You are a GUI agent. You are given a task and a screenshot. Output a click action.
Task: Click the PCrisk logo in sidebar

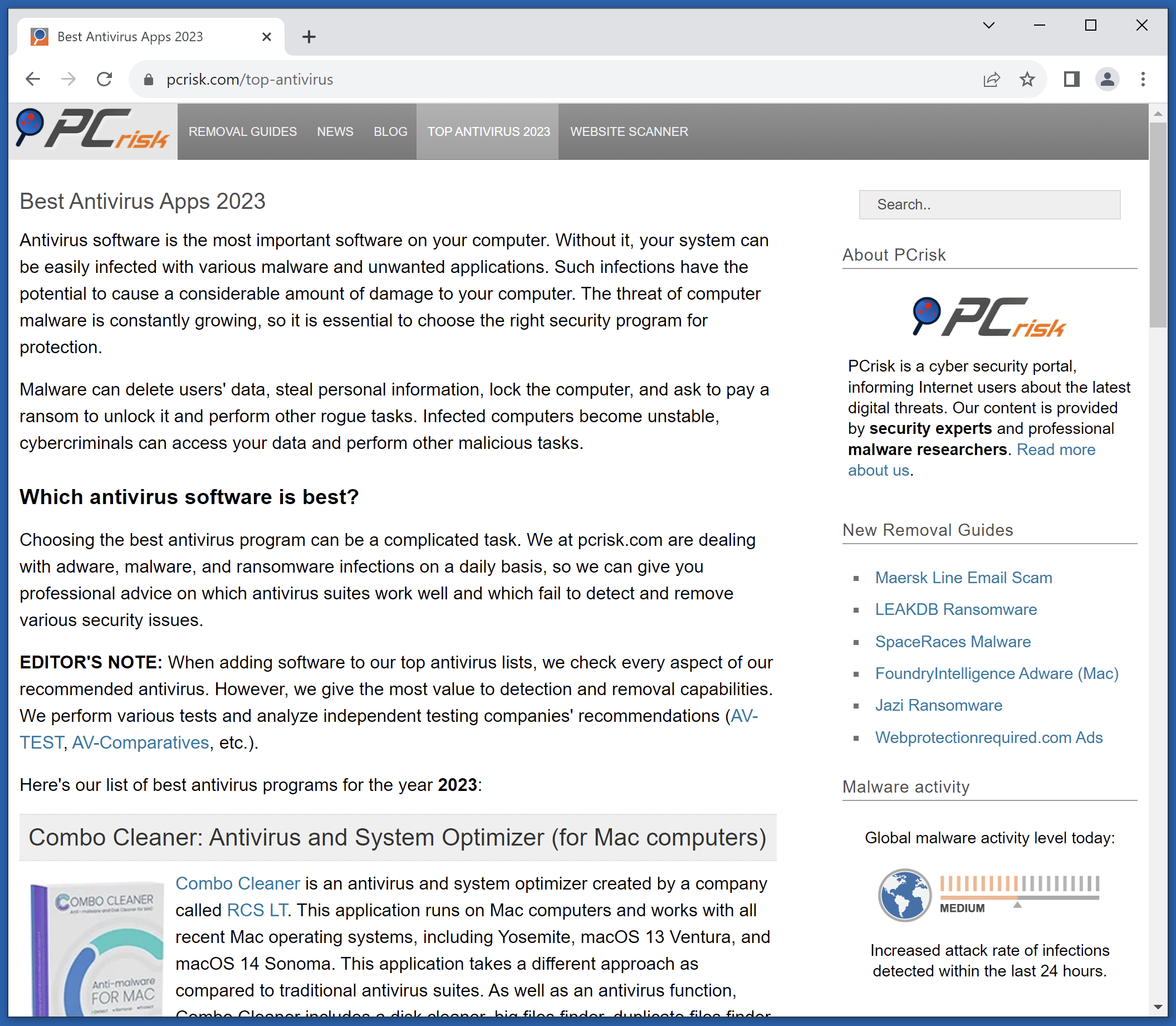tap(989, 316)
